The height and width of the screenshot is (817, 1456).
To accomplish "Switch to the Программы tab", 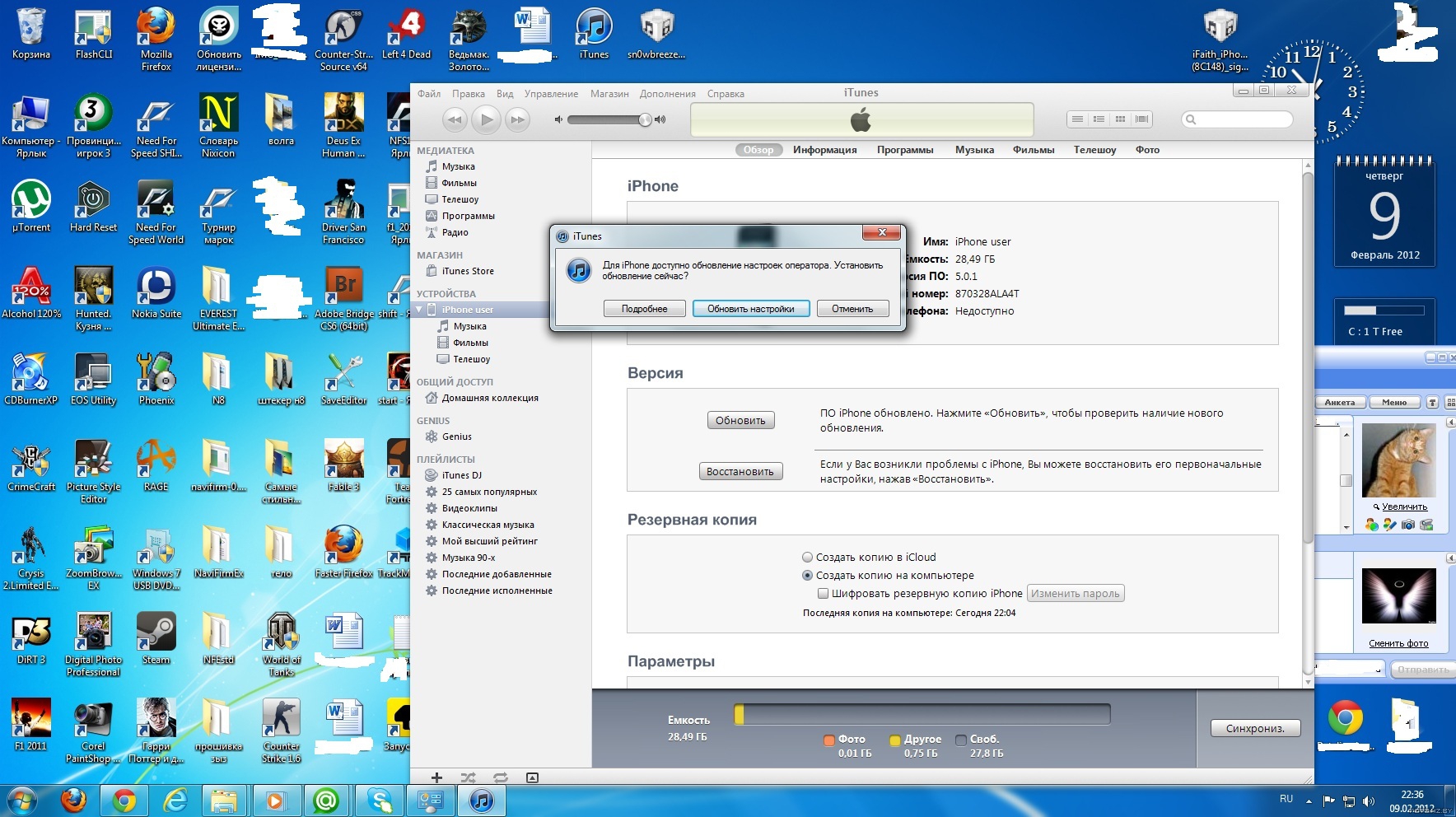I will 905,150.
